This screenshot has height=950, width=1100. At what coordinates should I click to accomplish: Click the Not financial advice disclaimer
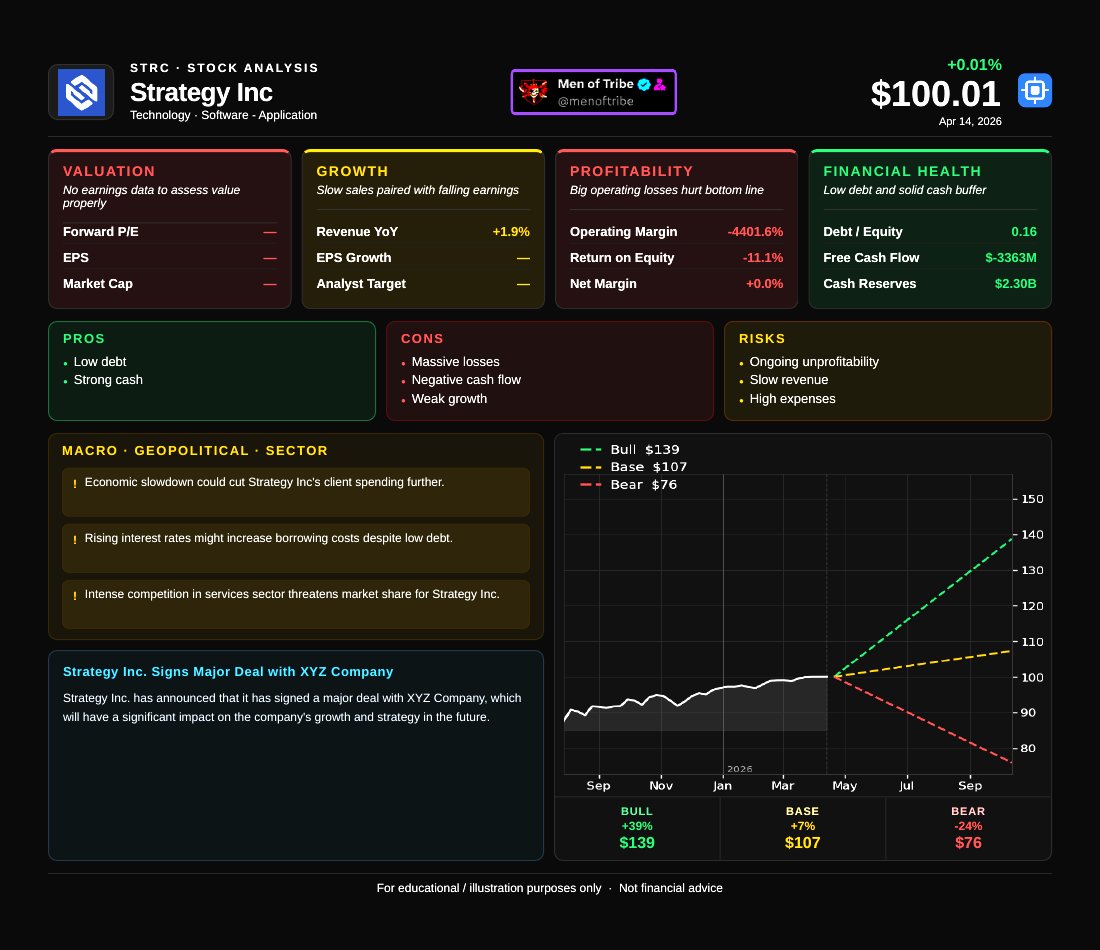pos(671,888)
